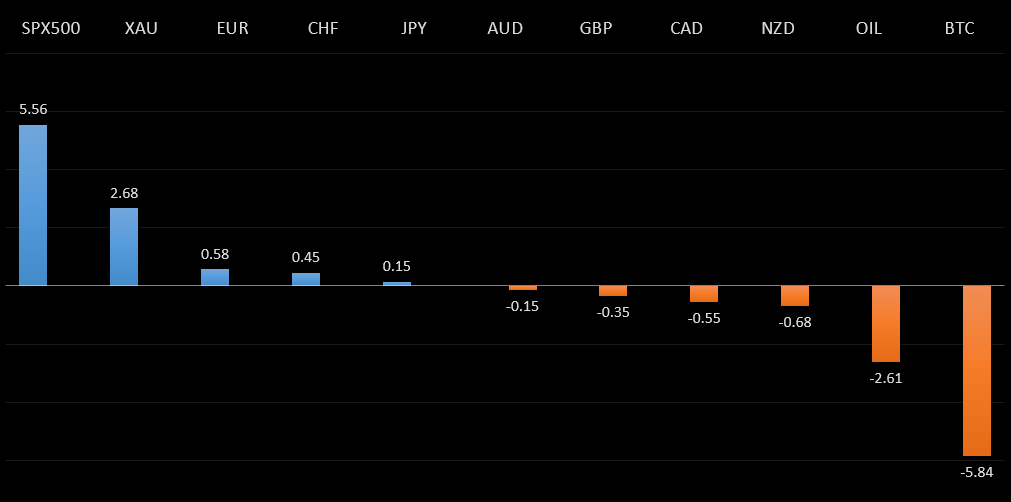Click the tall blue SPX500 bar
This screenshot has width=1011, height=502.
tap(33, 205)
